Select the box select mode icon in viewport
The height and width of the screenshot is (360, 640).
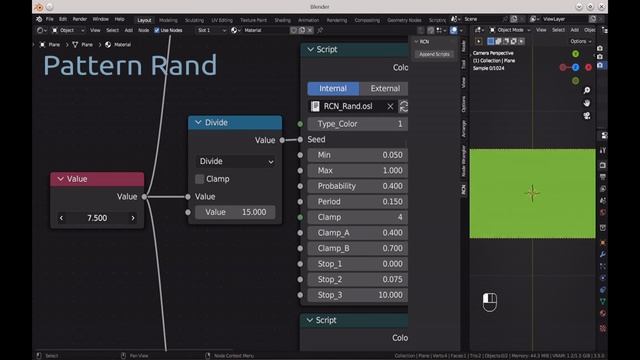(x=491, y=41)
